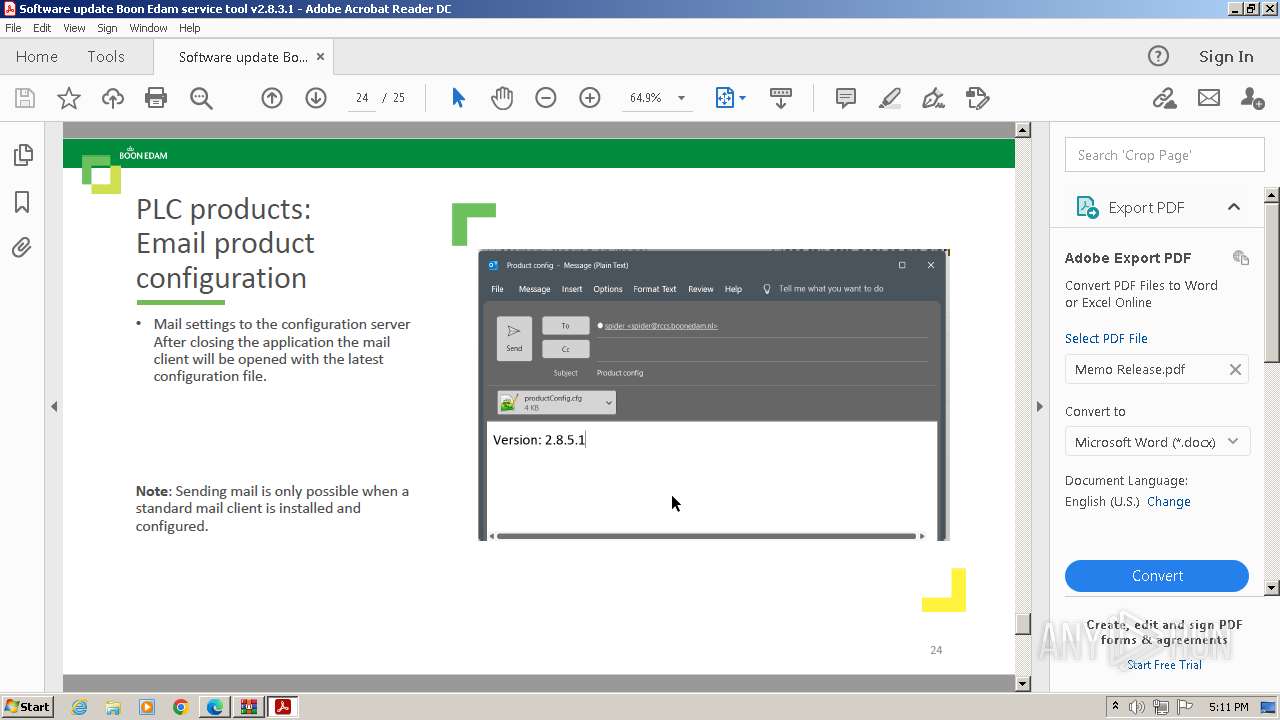
Task: Choose the Selection arrow tool
Action: tap(458, 98)
